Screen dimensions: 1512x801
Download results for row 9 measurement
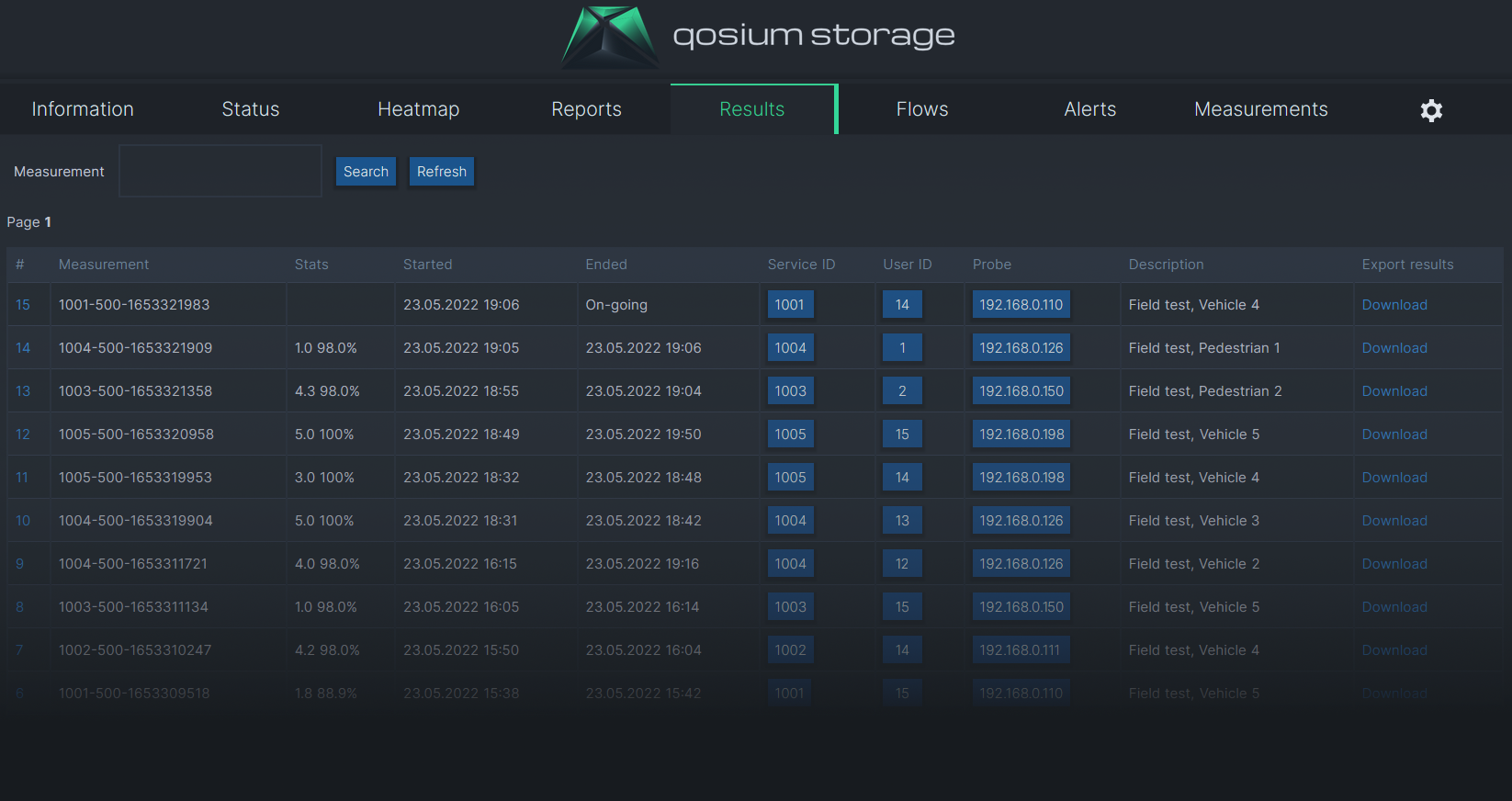1394,564
